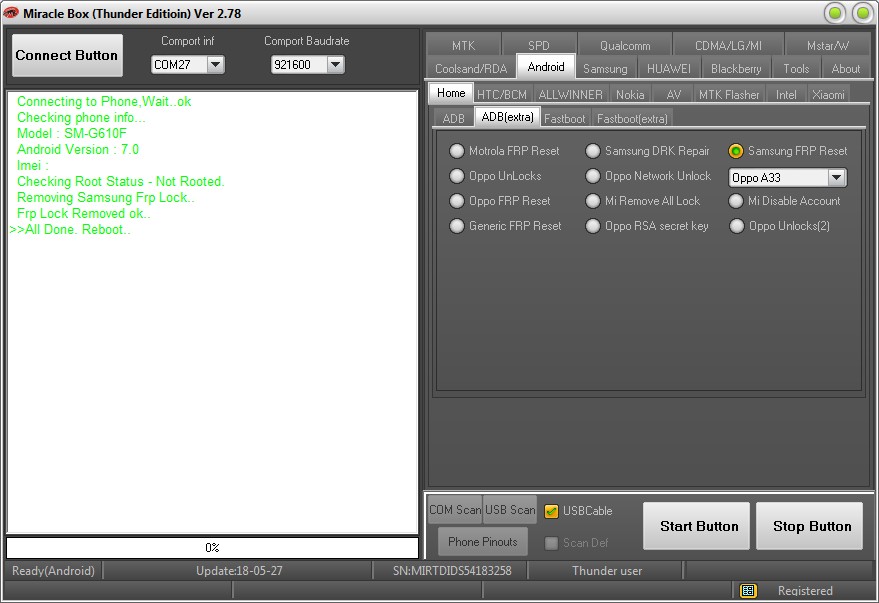This screenshot has width=879, height=603.
Task: Click the 'Frp Lock Removed ok..' log line
Action: (x=84, y=214)
